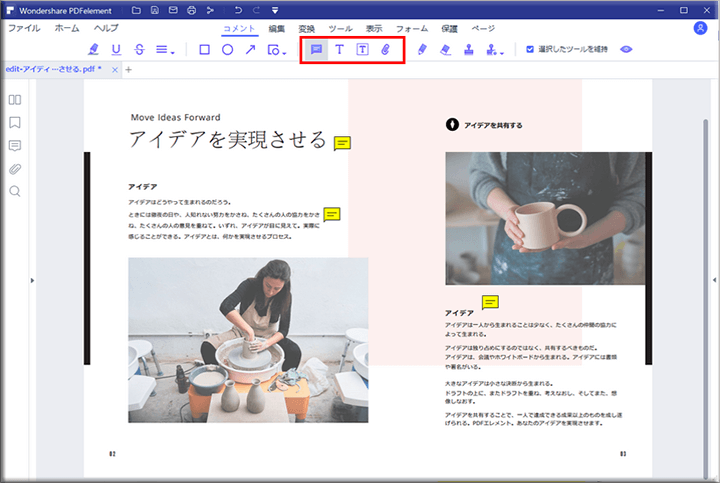Switch to the 変換 tab
The height and width of the screenshot is (483, 720).
[307, 28]
